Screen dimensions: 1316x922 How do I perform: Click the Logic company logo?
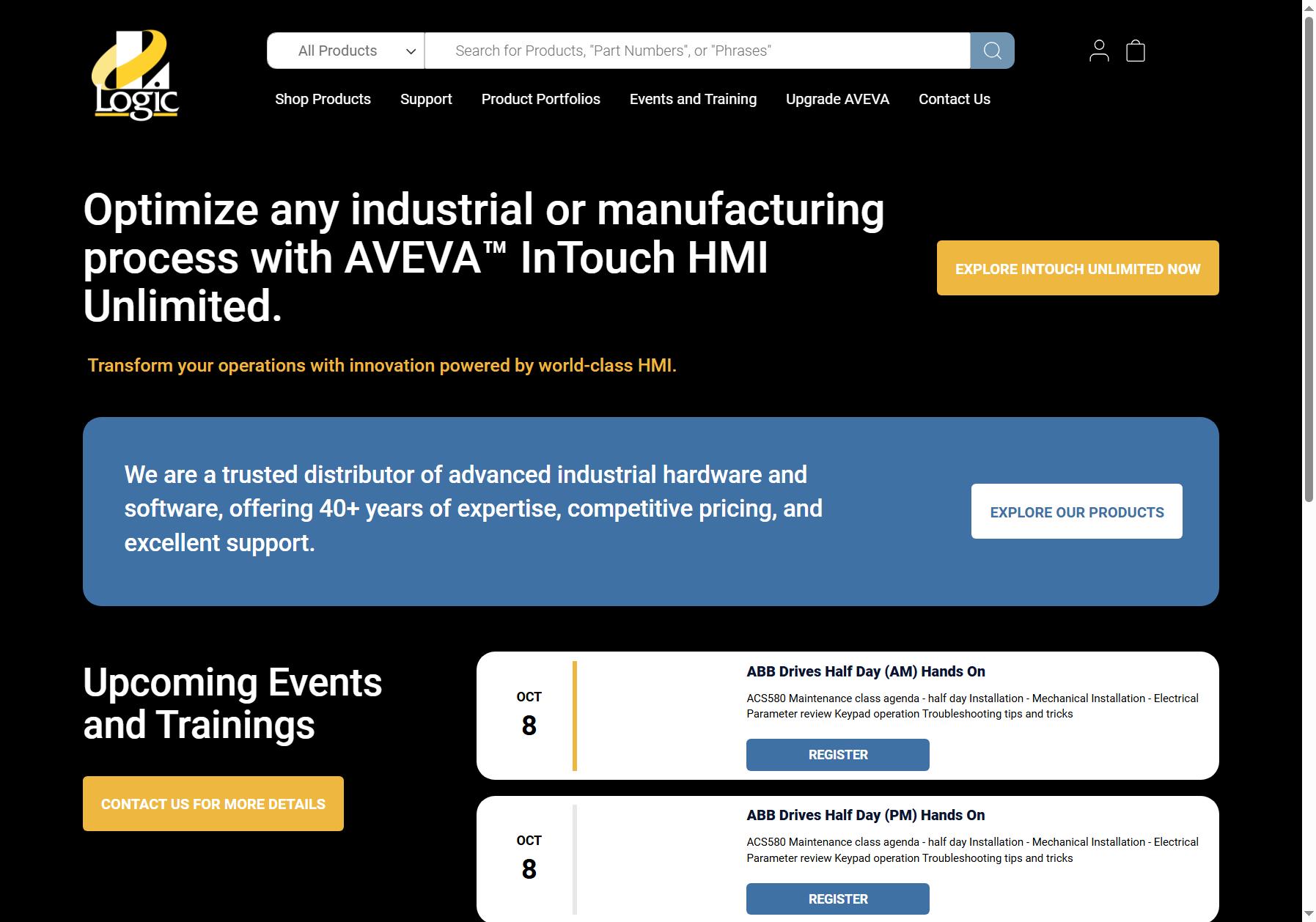pyautogui.click(x=136, y=74)
